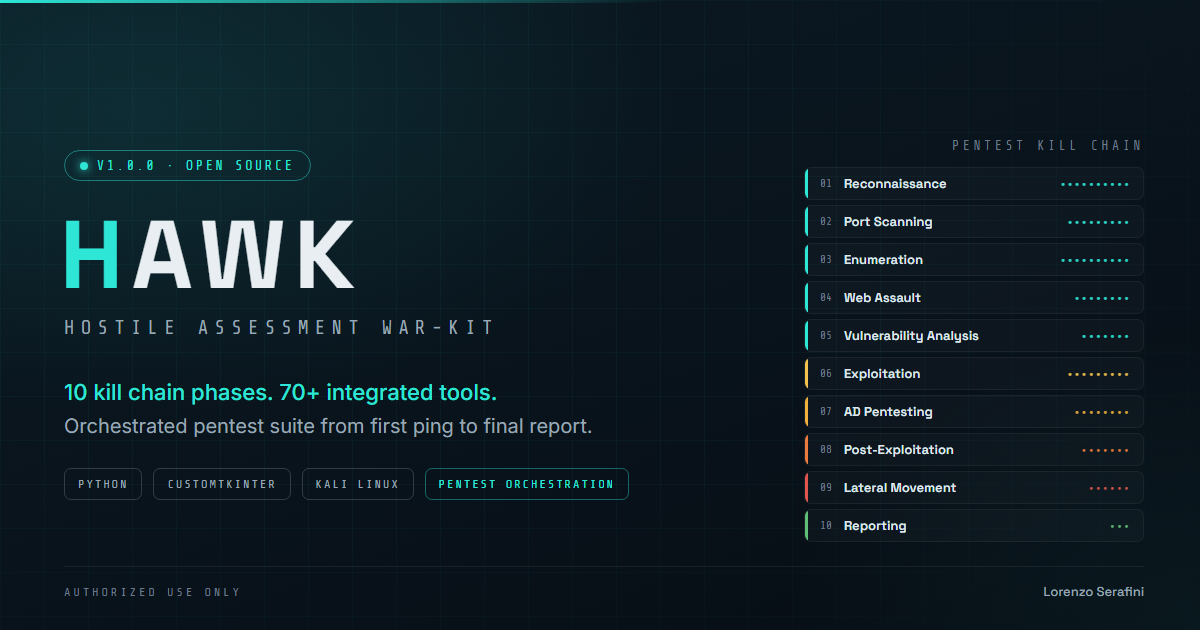Click the PENTEST KILL CHAIN heading
Screen dimensions: 1200x630
[x=1047, y=145]
